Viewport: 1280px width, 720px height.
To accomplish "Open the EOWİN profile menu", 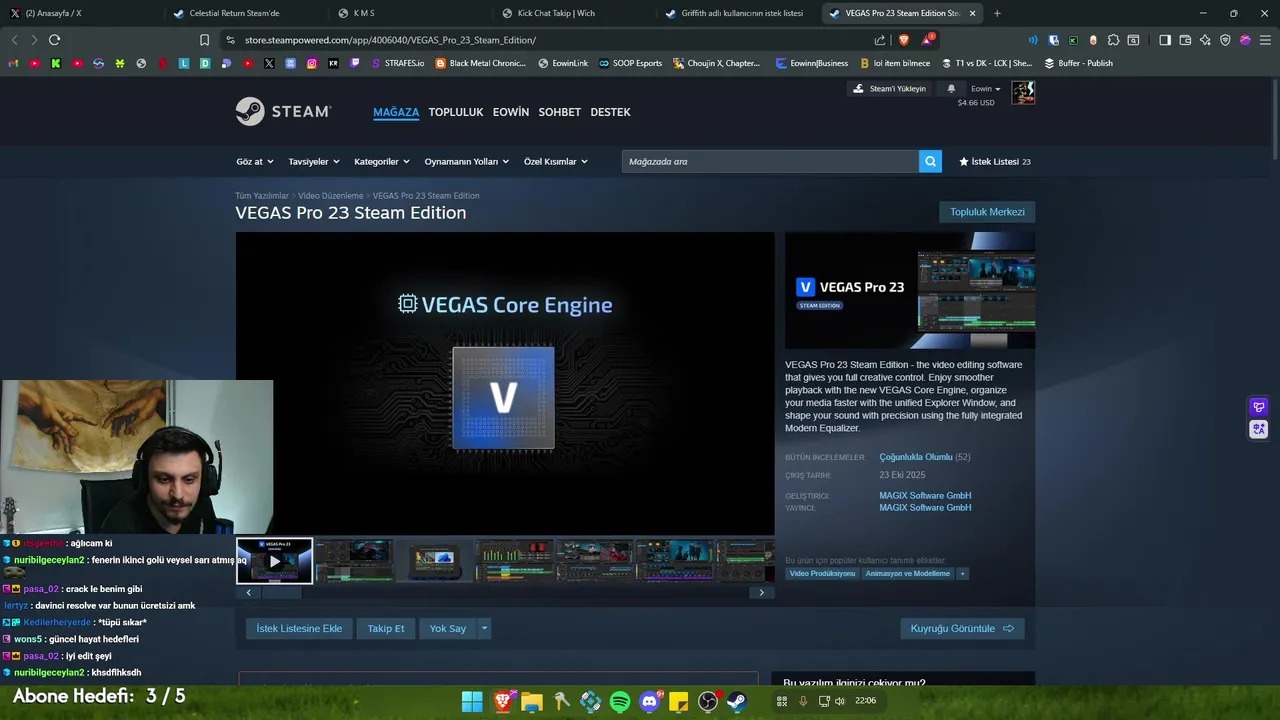I will pos(511,112).
